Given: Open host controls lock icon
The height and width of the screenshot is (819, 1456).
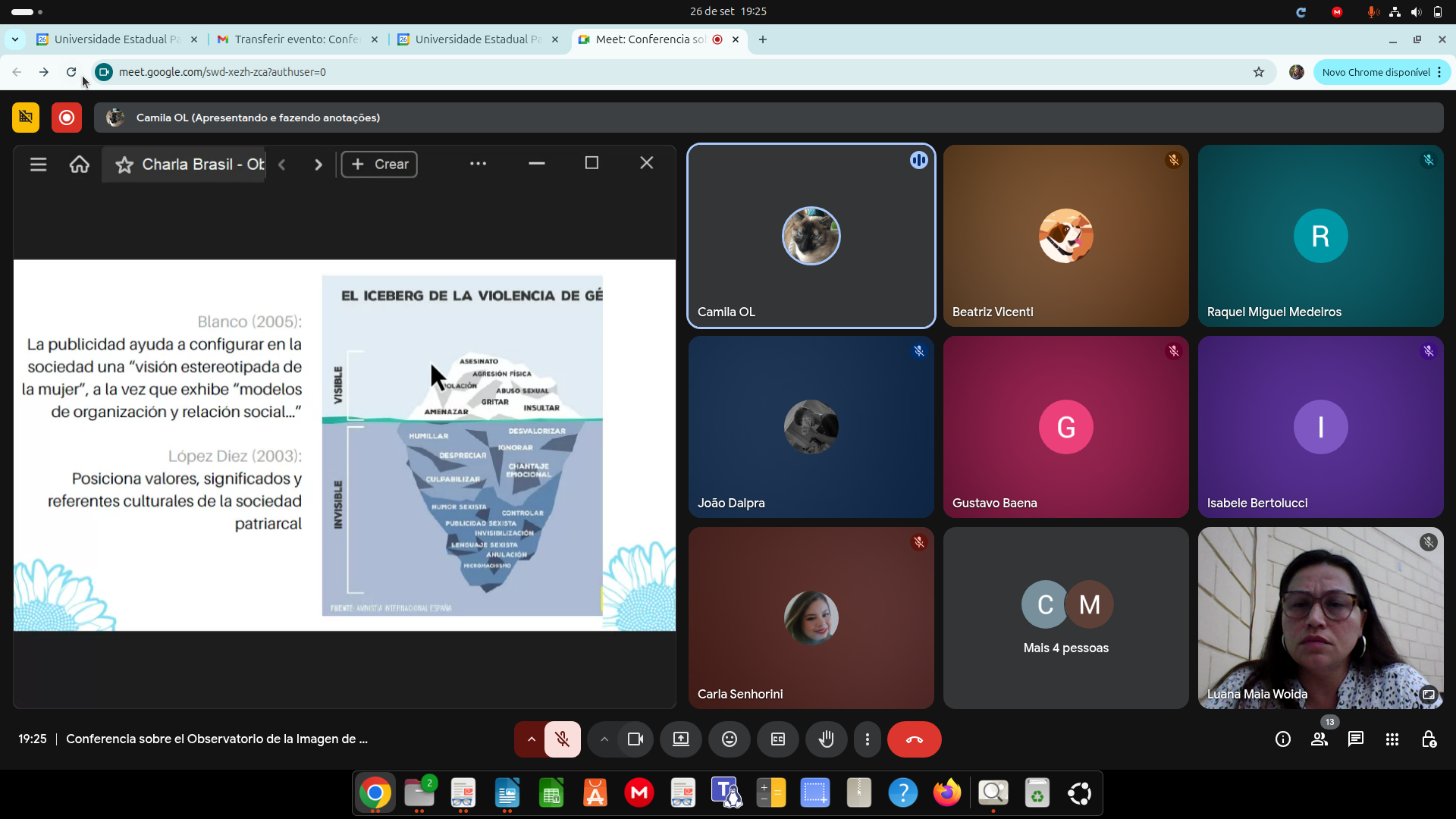Looking at the screenshot, I should pos(1428,739).
